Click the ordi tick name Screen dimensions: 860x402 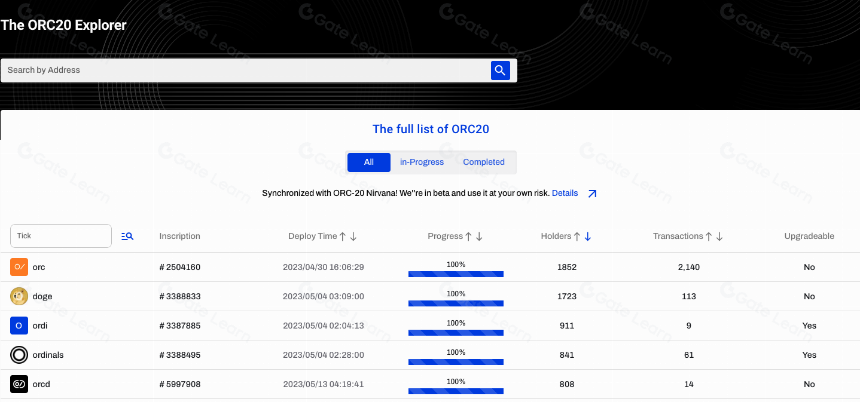(x=40, y=326)
